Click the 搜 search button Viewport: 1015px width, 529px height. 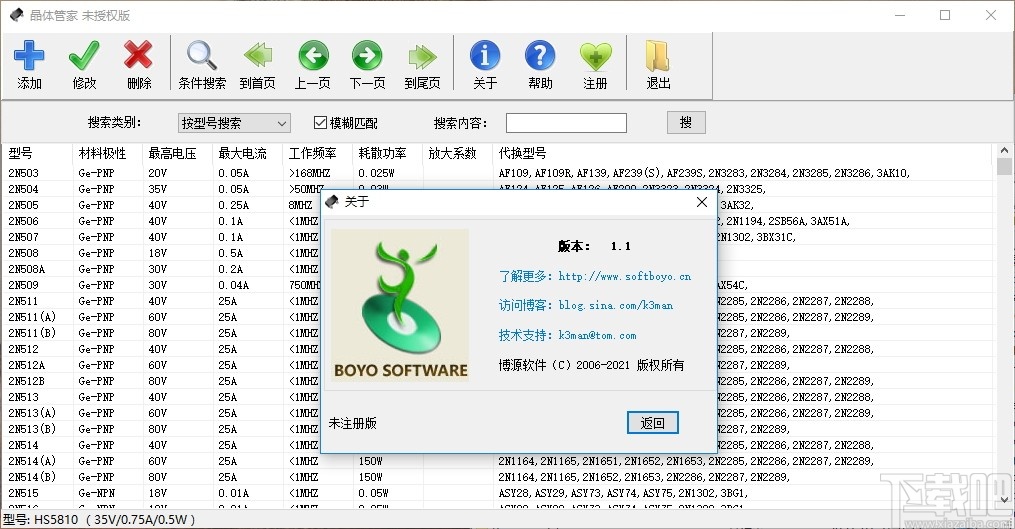(686, 122)
